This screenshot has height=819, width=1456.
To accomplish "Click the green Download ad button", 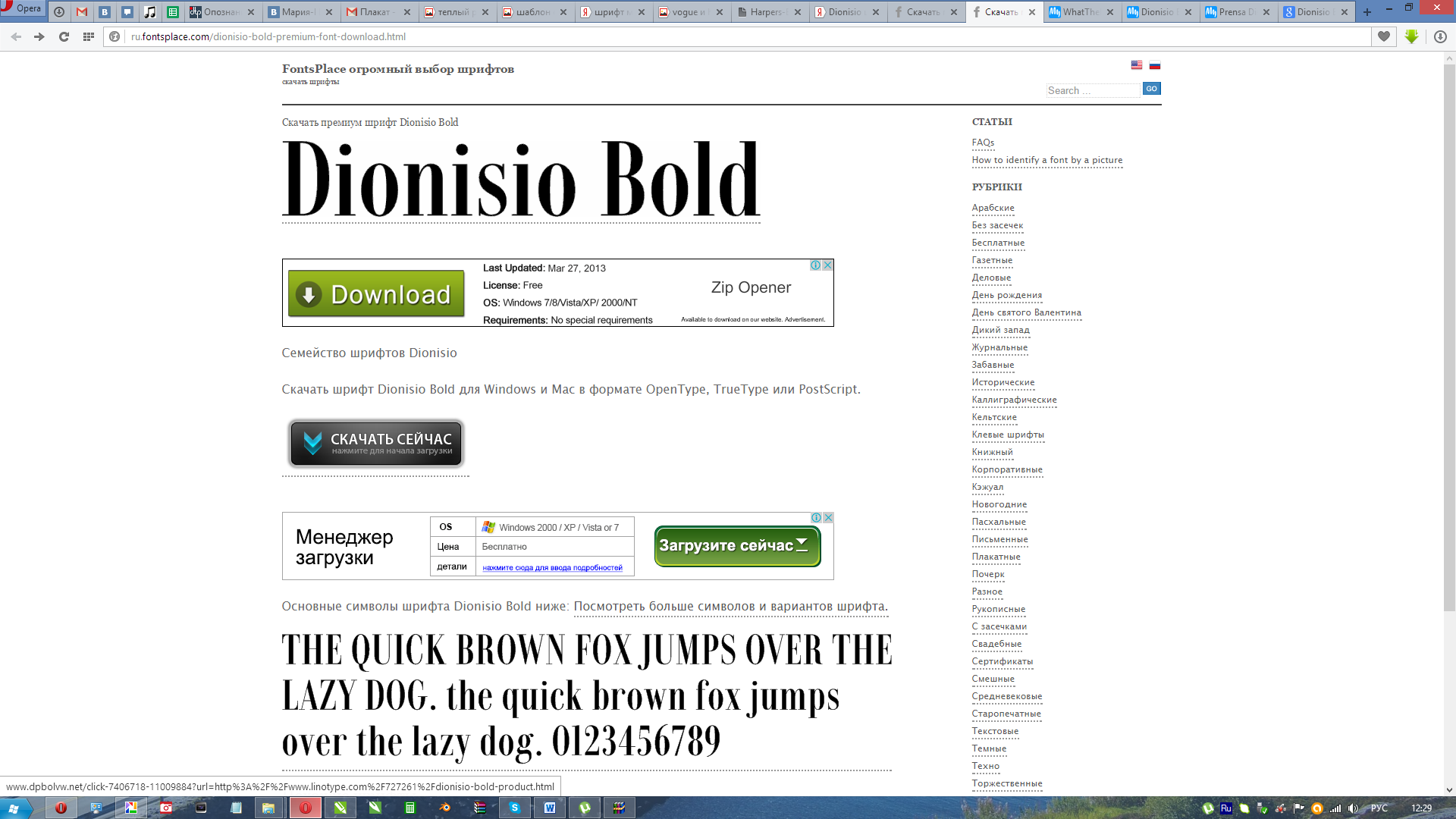I will tap(376, 293).
